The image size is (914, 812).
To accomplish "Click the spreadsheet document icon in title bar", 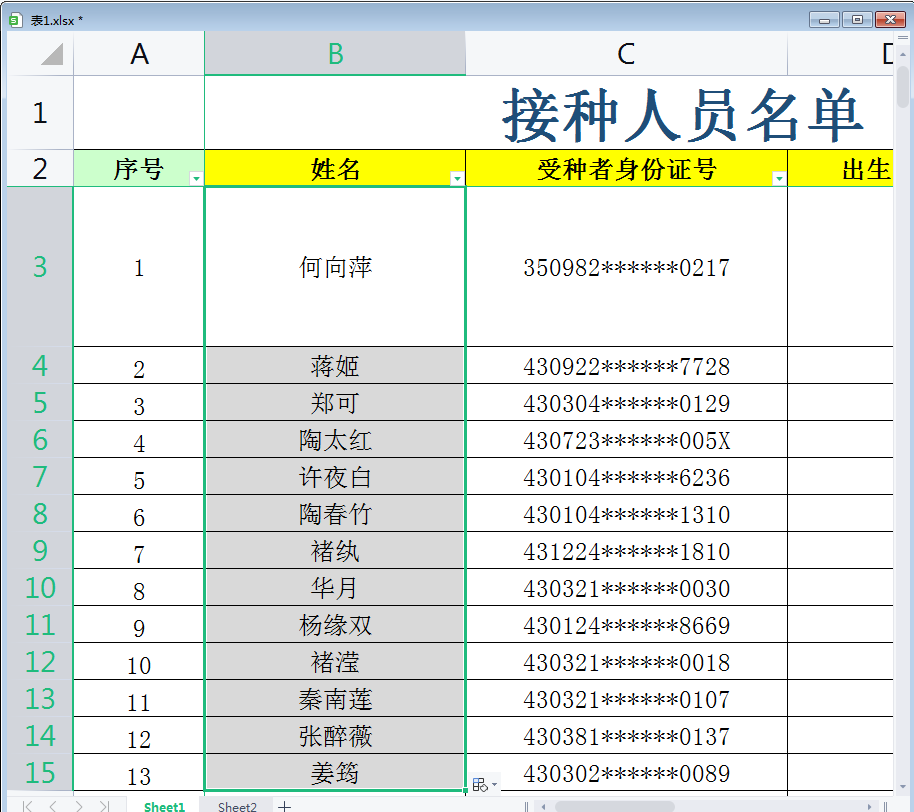I will (x=13, y=19).
